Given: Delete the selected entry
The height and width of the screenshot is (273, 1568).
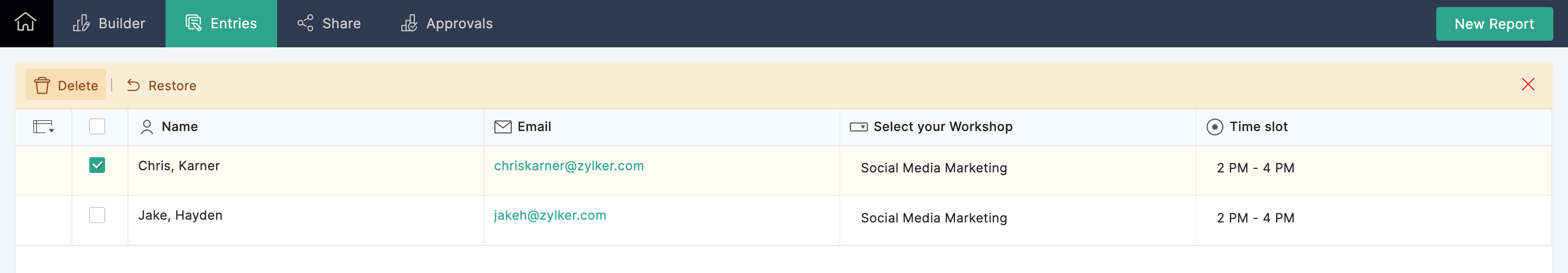Looking at the screenshot, I should coord(66,85).
